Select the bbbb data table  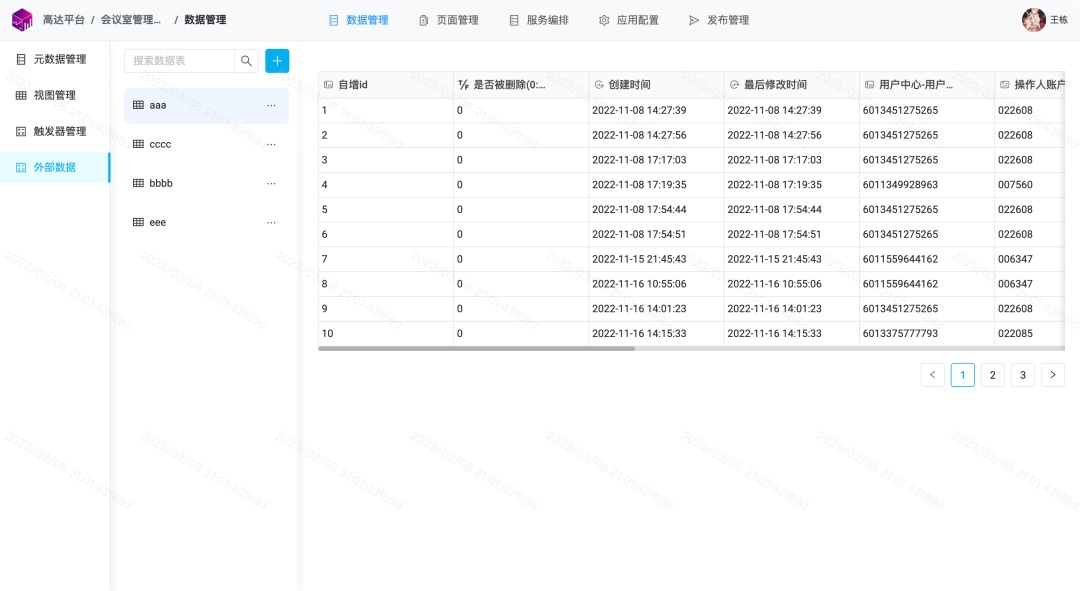point(207,184)
